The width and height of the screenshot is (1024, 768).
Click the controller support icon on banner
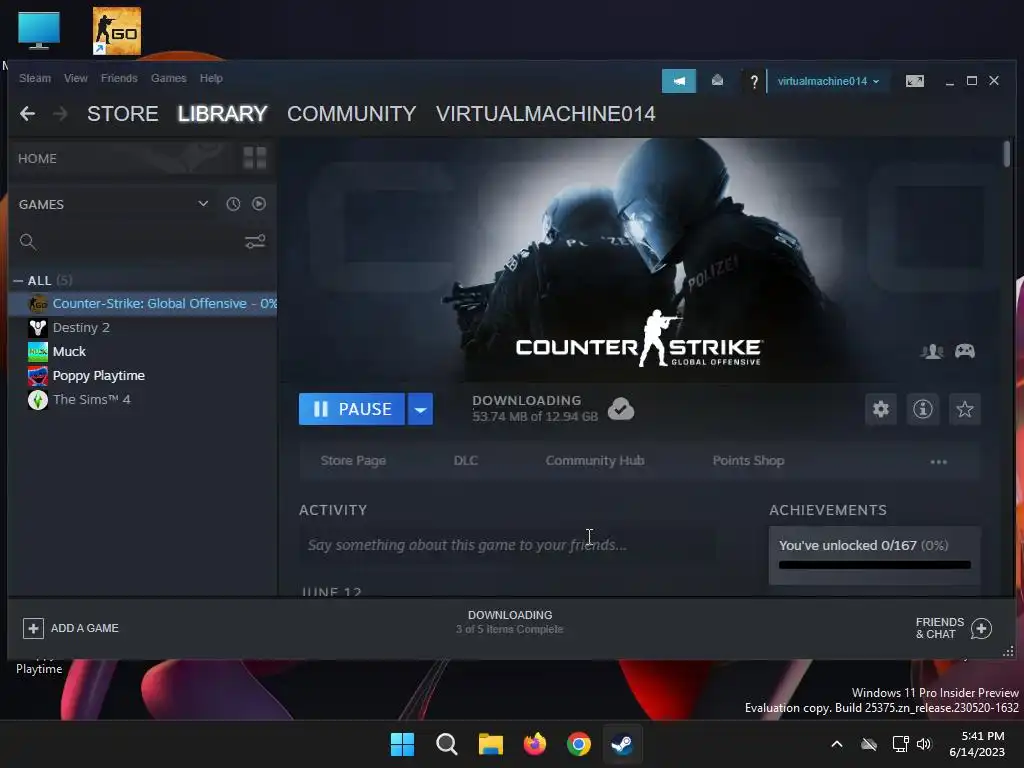point(965,351)
